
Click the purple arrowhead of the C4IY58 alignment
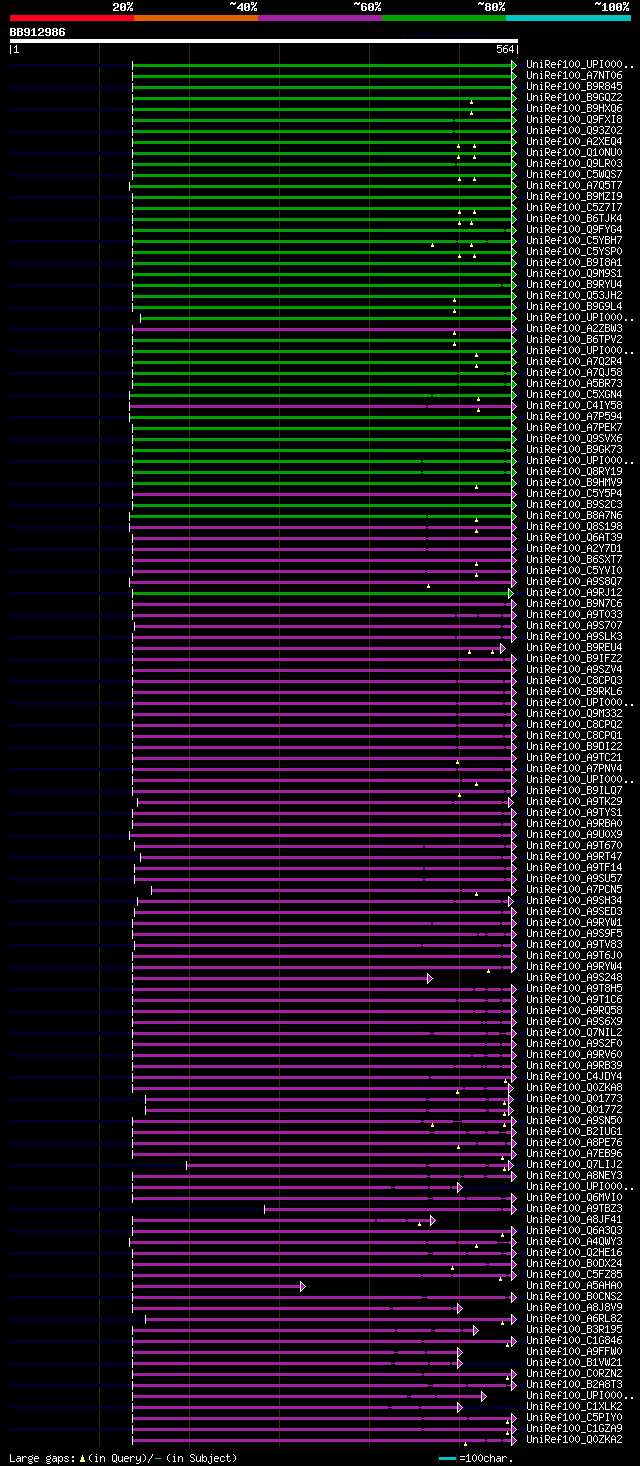[x=514, y=405]
